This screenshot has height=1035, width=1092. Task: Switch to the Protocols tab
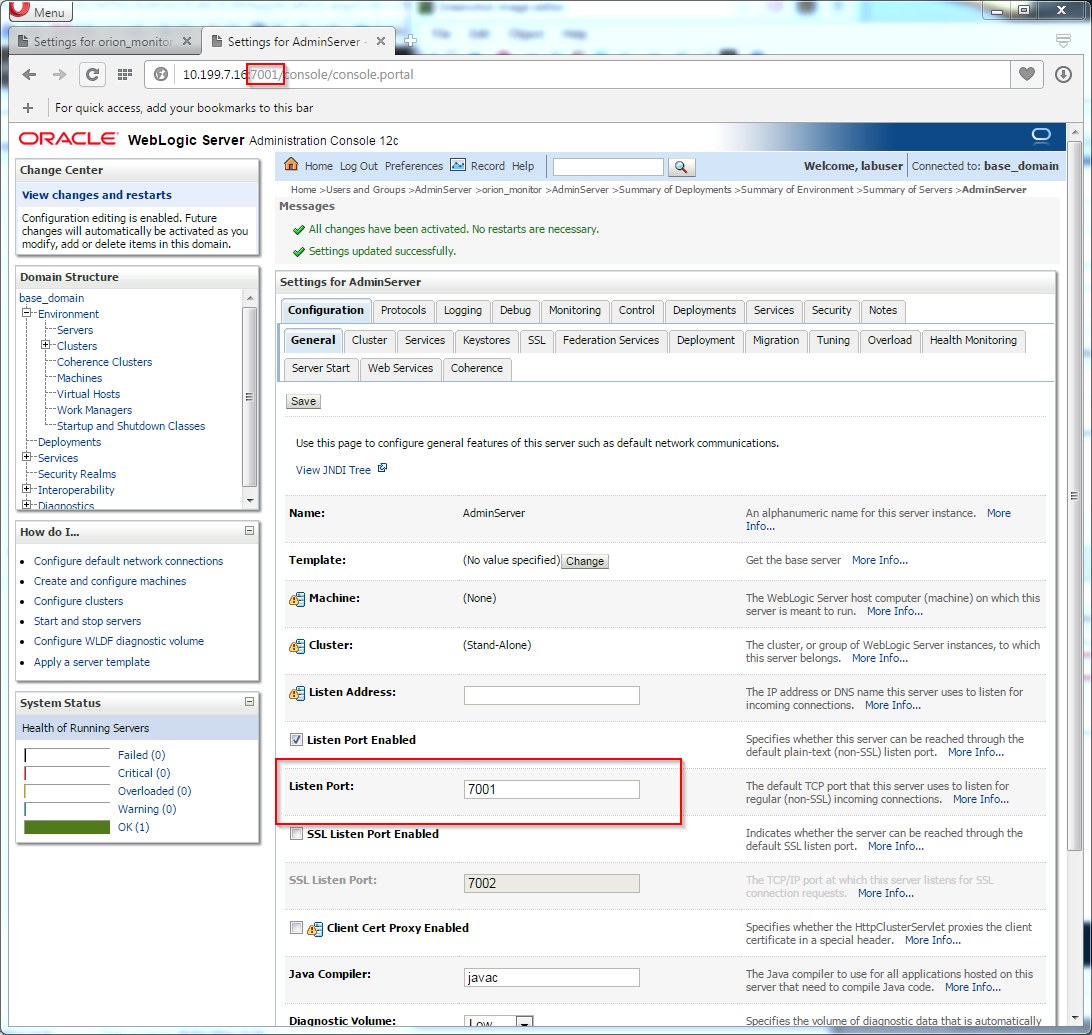point(403,311)
